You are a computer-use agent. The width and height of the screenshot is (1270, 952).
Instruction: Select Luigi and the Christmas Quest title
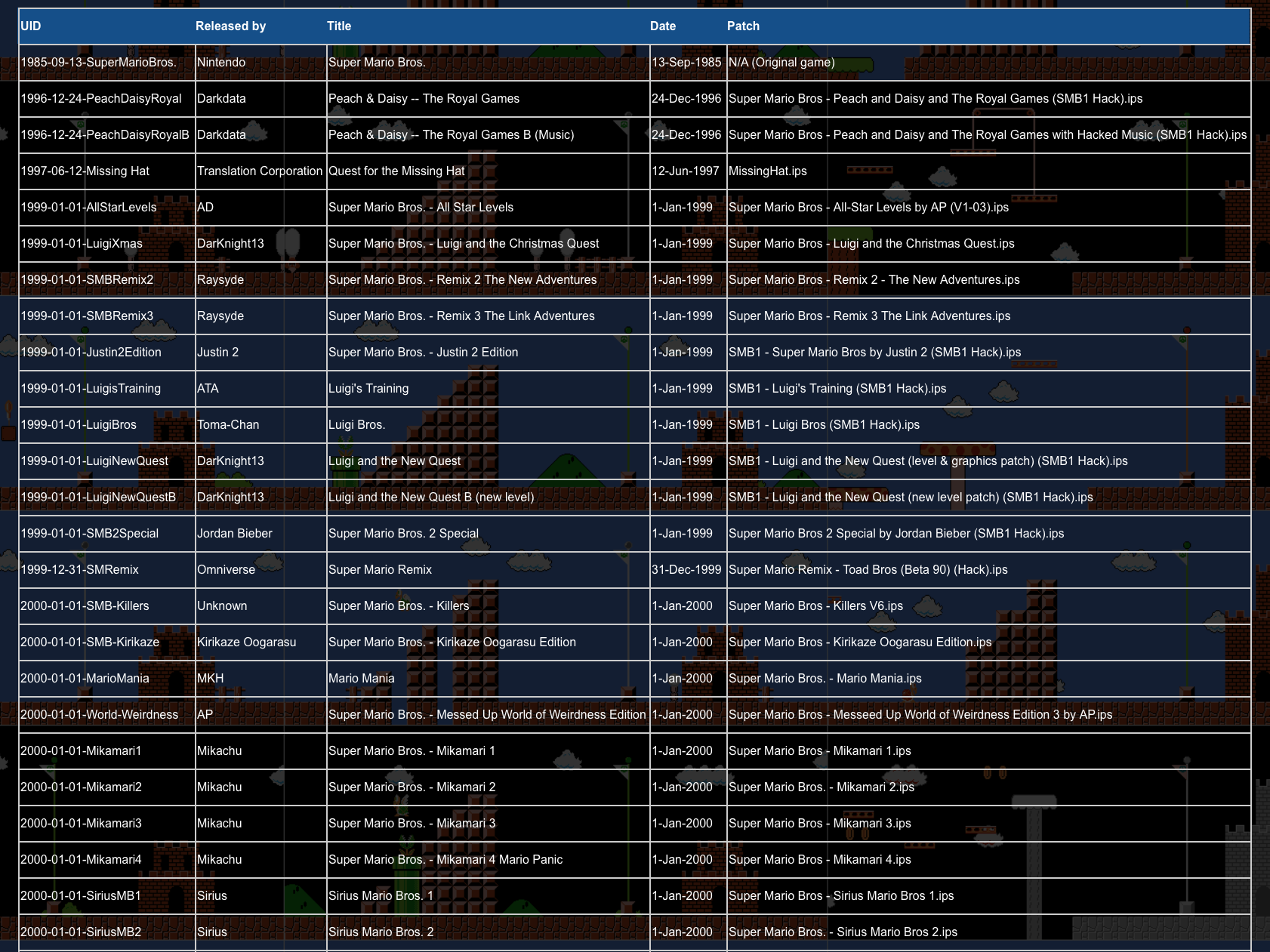click(488, 244)
